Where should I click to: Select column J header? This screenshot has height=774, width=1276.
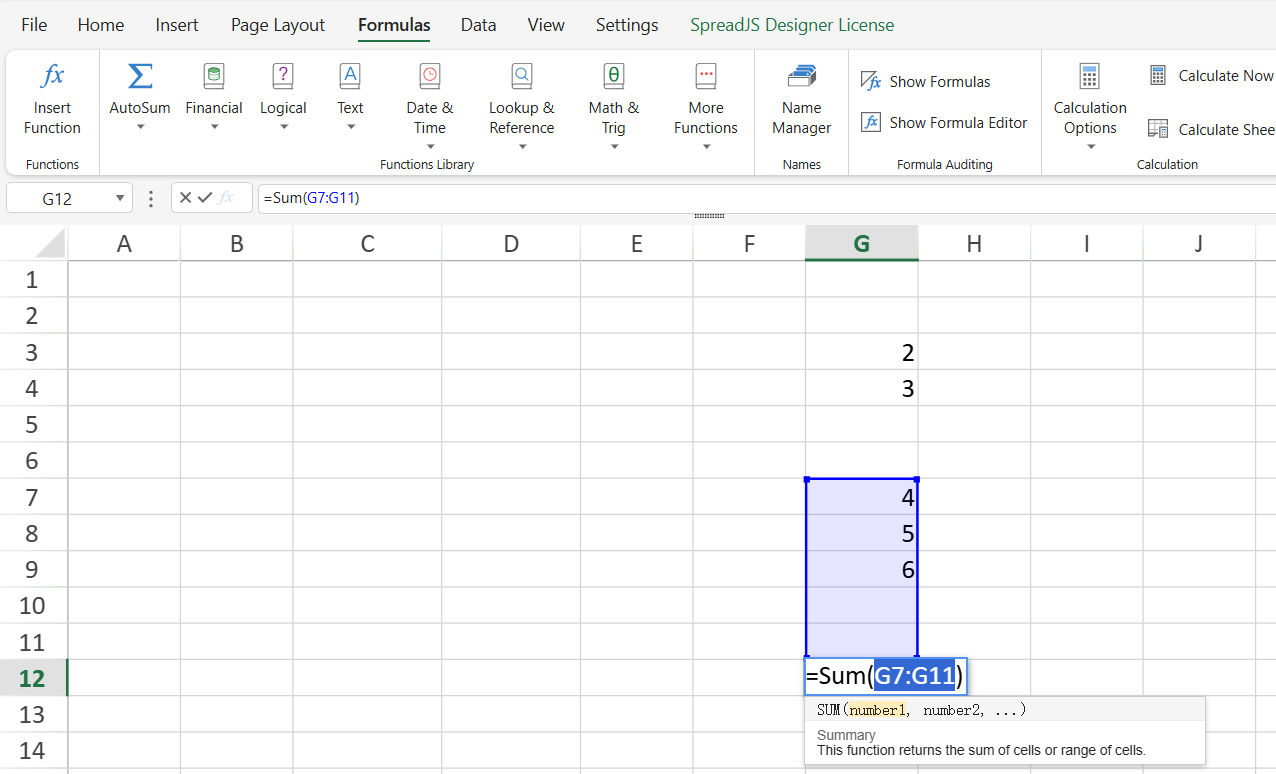click(1199, 243)
